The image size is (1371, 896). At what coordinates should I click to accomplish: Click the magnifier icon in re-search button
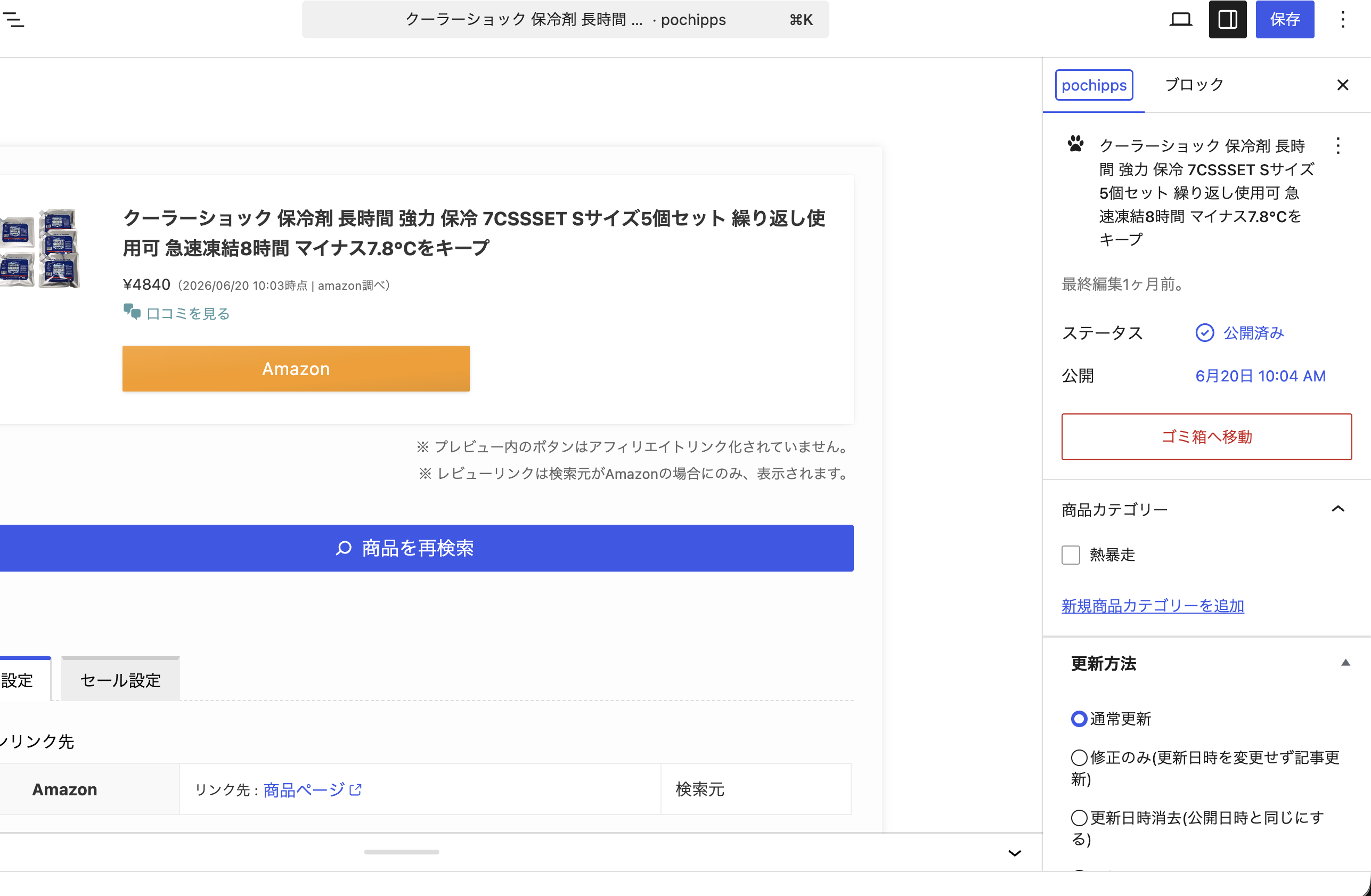tap(344, 548)
